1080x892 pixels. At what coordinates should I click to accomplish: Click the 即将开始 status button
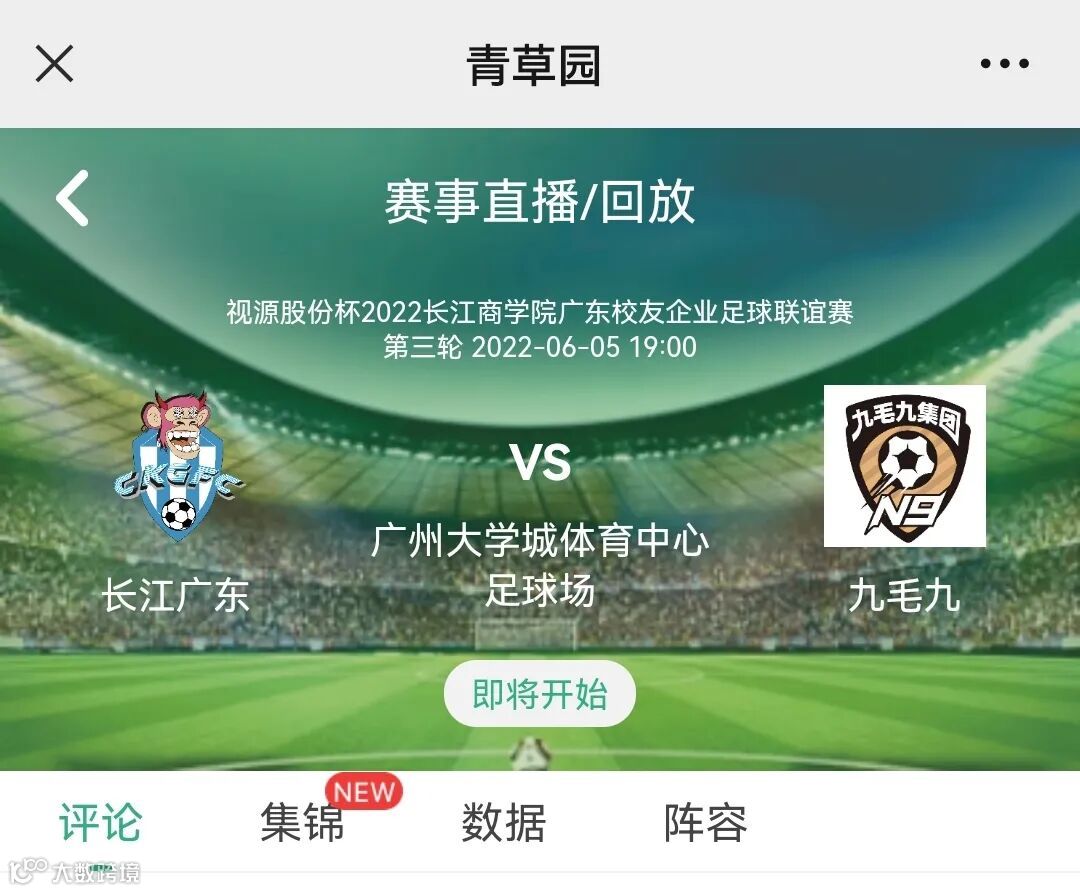539,694
